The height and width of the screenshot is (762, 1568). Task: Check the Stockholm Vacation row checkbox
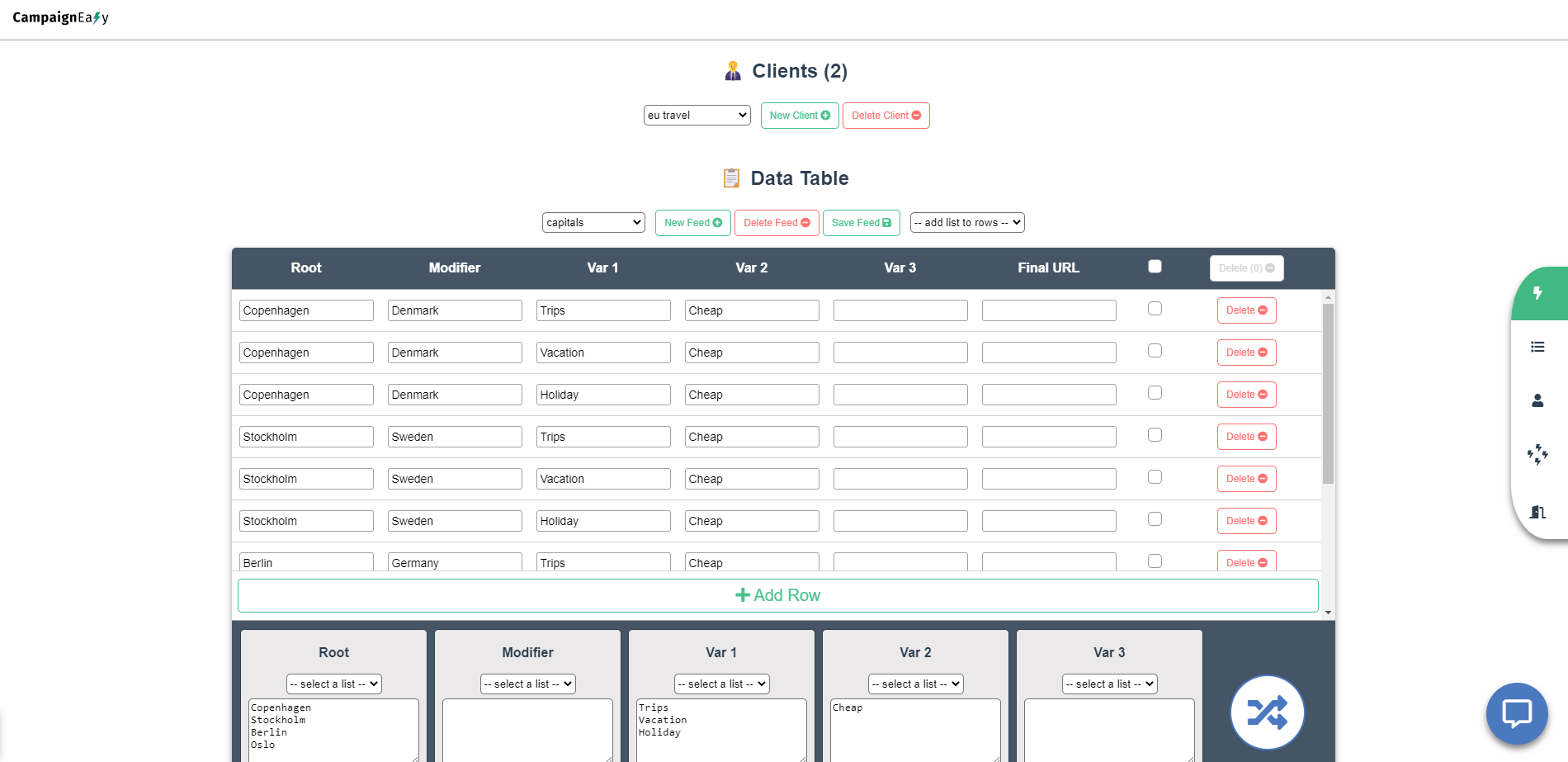point(1155,477)
